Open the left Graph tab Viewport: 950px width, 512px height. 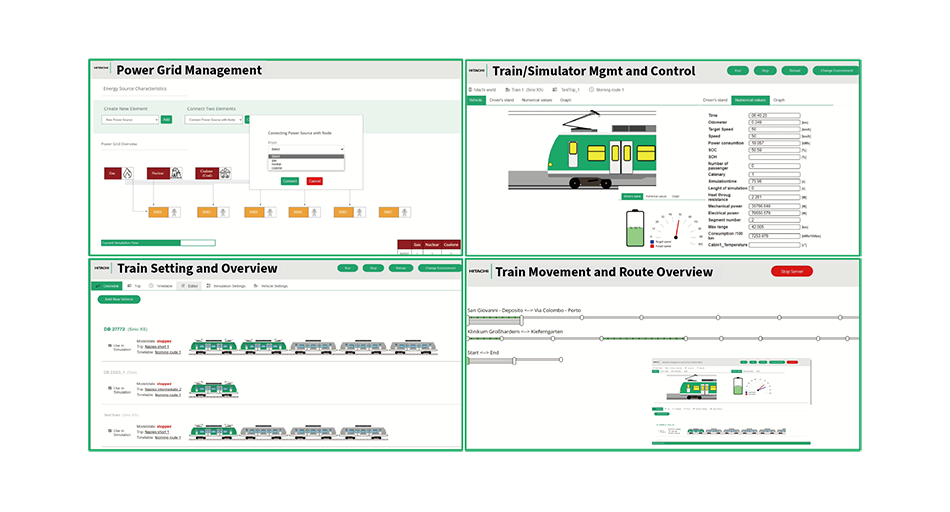[565, 100]
